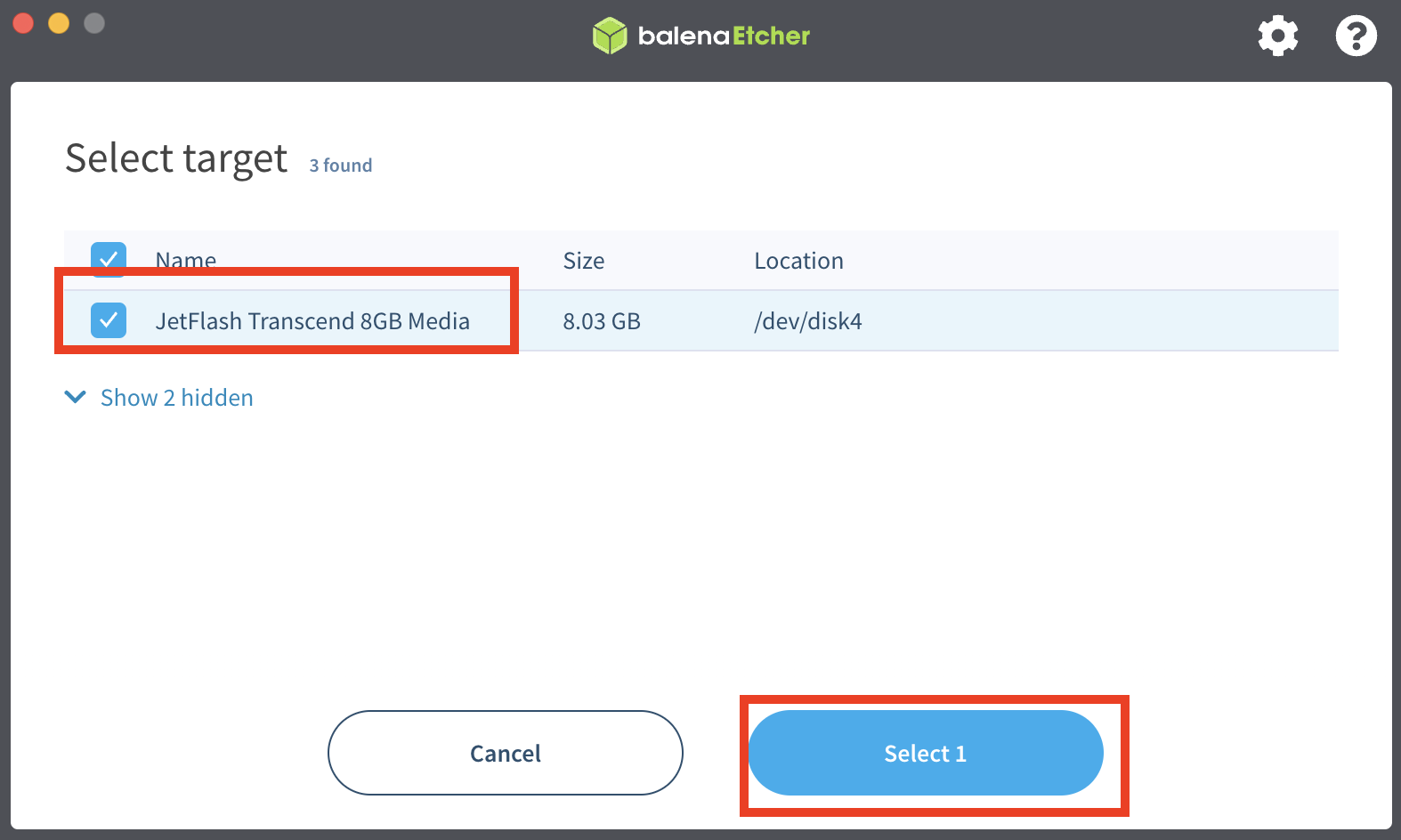Click the balenaEtcher title text
Image resolution: width=1401 pixels, height=840 pixels.
724,36
